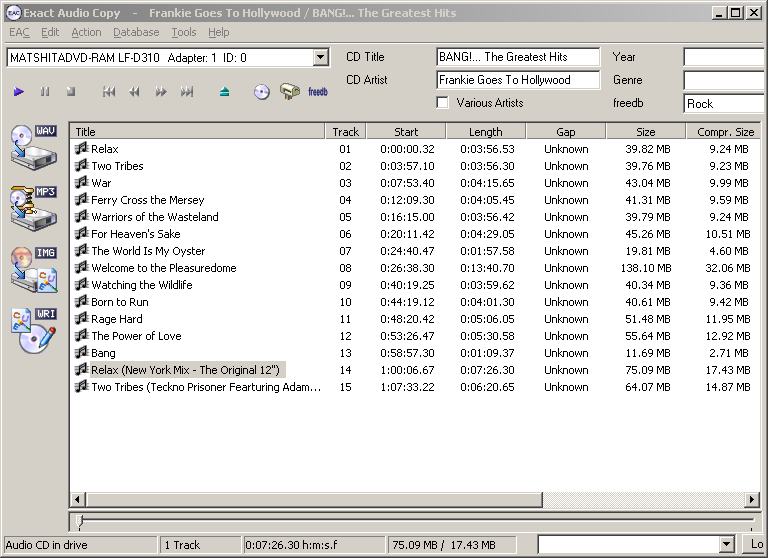
Task: Select the track Warriors of the Wasteland
Action: pyautogui.click(x=155, y=217)
